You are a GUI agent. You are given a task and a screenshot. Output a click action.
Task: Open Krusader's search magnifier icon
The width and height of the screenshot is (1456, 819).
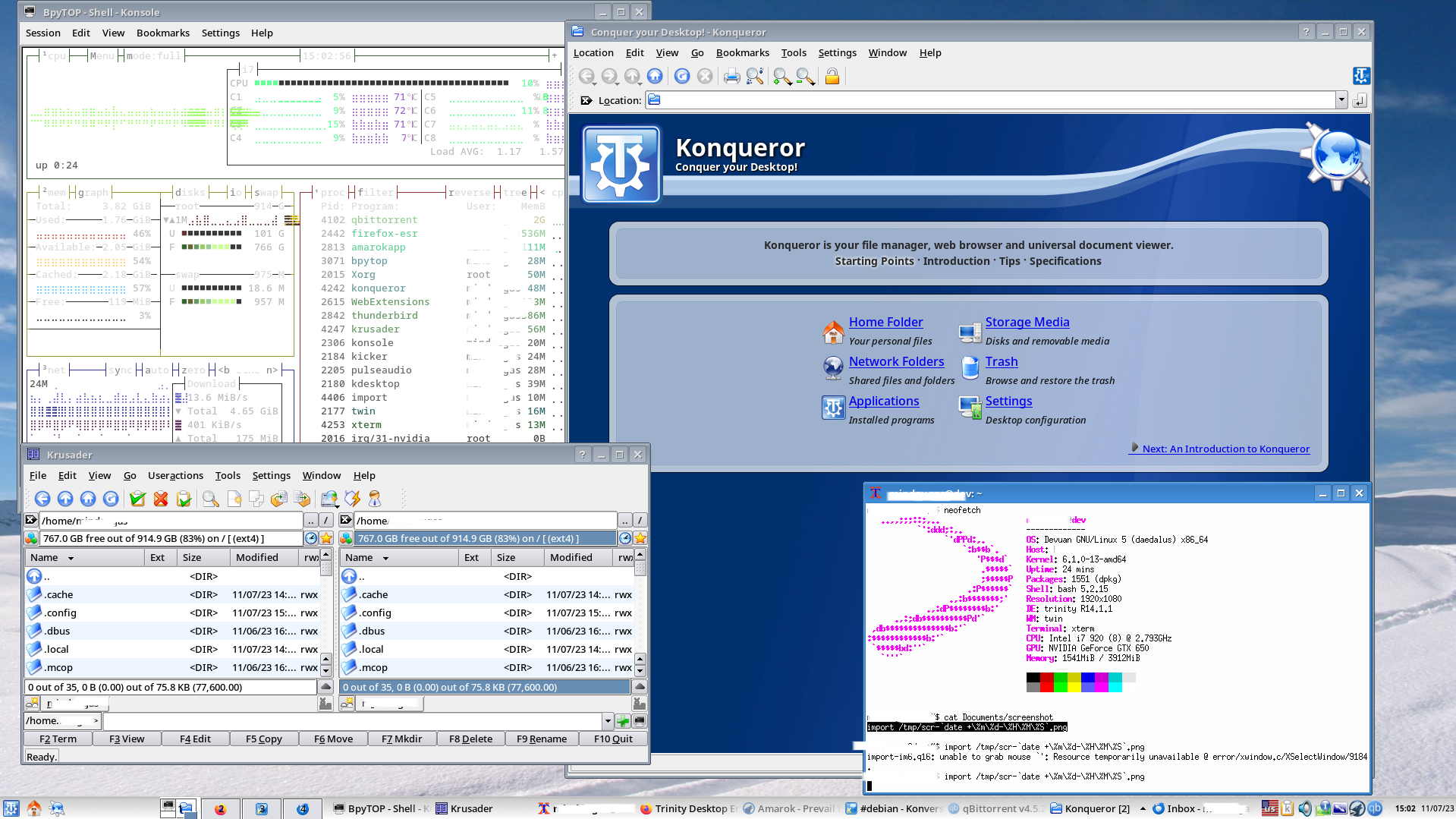click(211, 499)
